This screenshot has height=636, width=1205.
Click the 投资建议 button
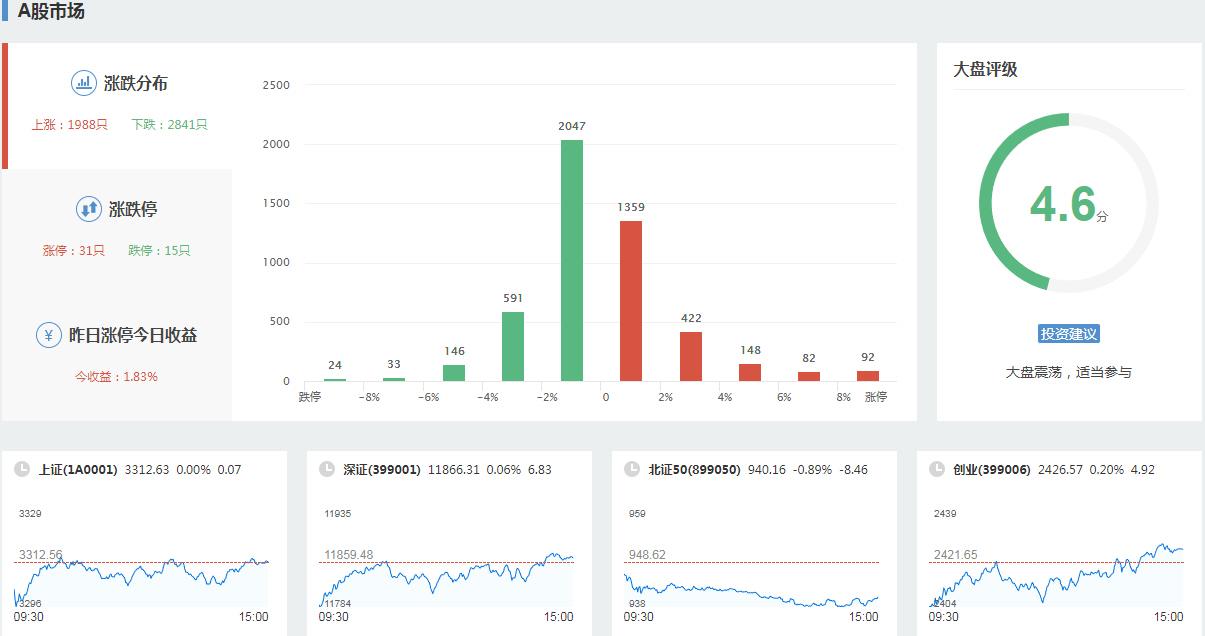(x=1069, y=334)
